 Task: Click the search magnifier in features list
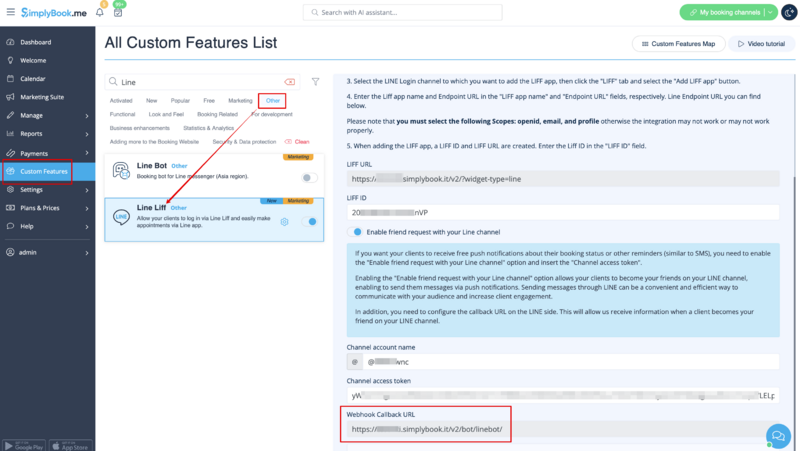tap(113, 82)
